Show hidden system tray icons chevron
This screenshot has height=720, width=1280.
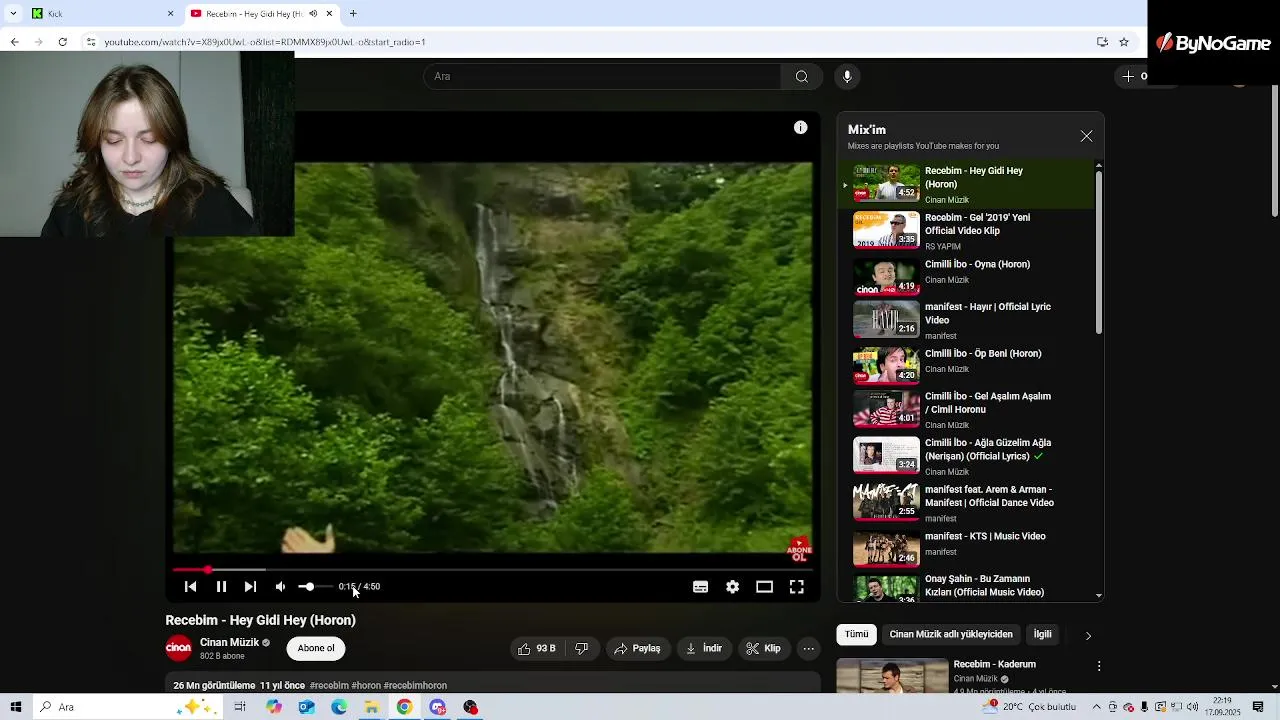pyautogui.click(x=1096, y=707)
